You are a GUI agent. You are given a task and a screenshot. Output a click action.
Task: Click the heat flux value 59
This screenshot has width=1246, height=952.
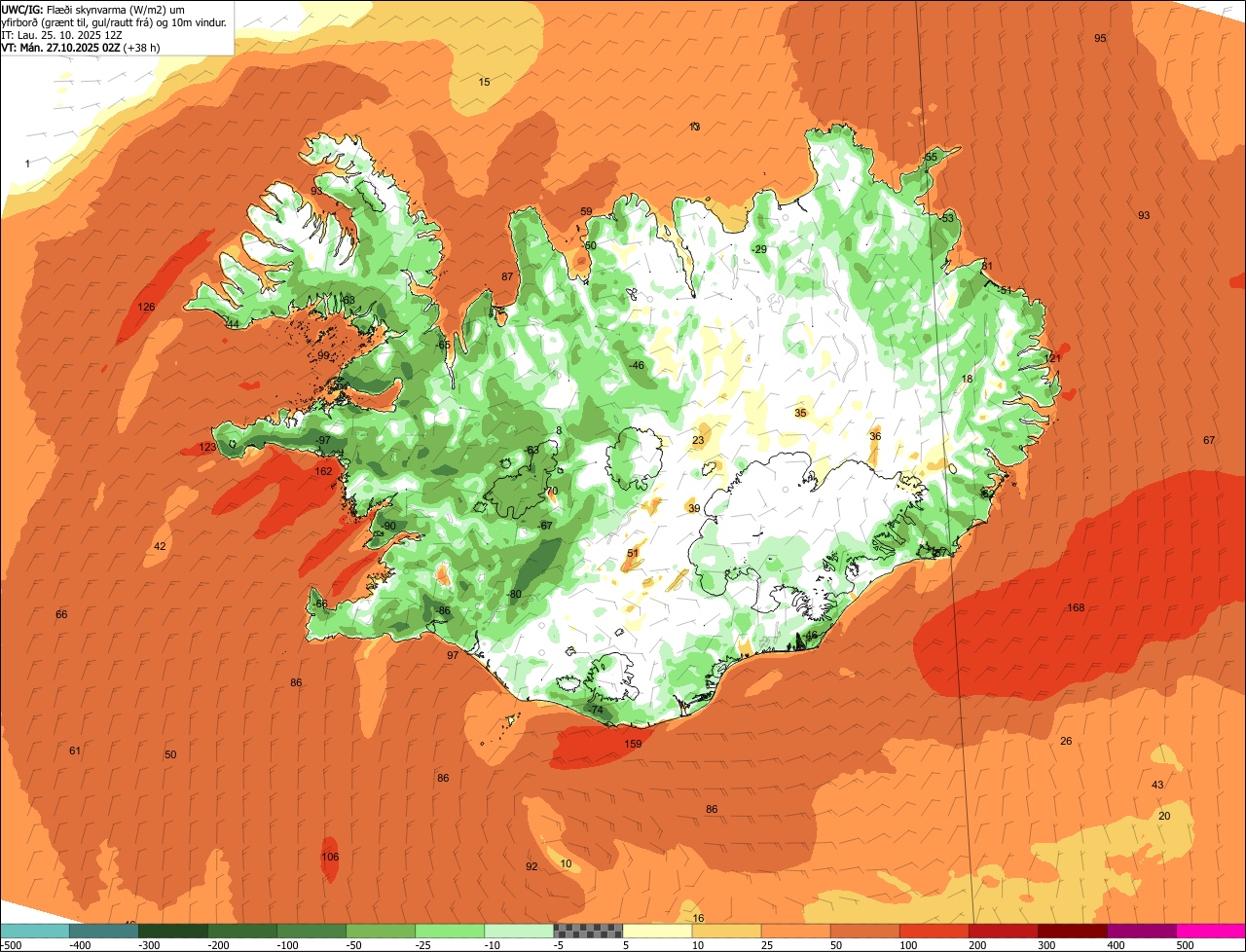coord(586,212)
